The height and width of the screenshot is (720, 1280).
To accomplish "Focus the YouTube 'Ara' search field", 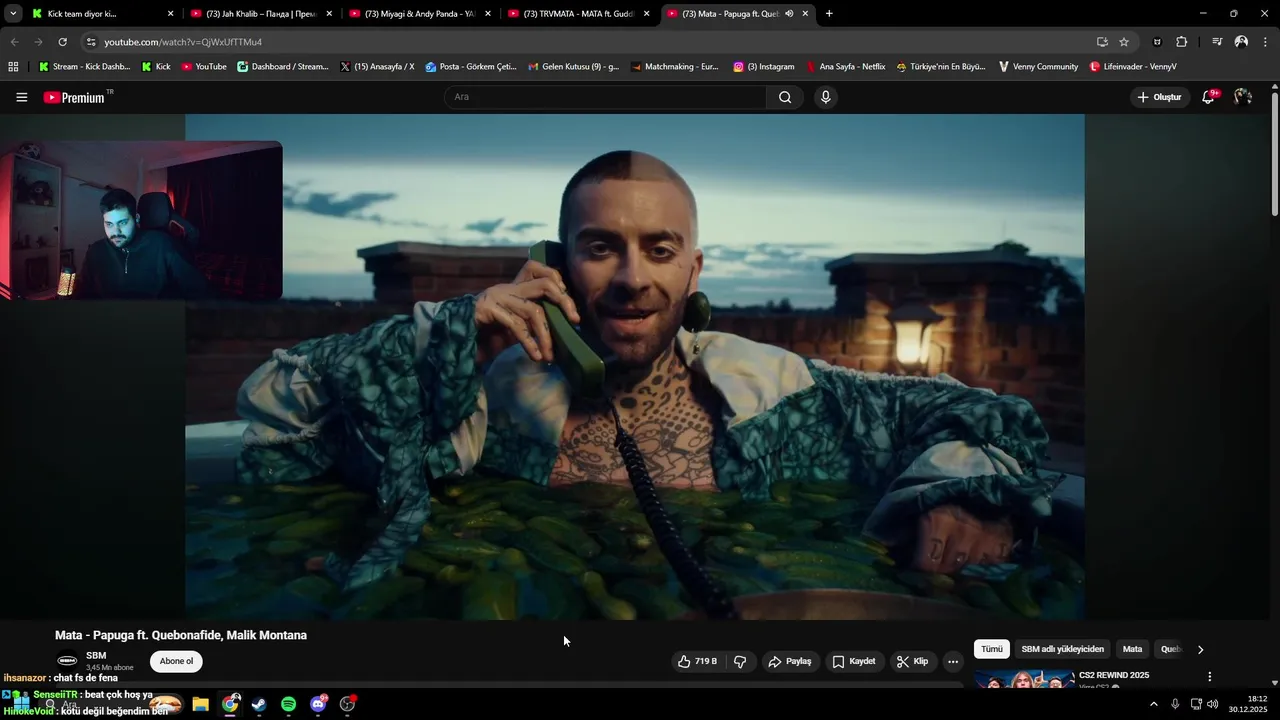I will 606,97.
